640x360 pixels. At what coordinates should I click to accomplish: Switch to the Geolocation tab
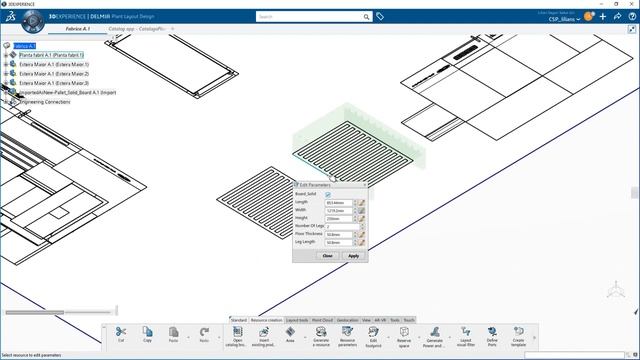348,320
